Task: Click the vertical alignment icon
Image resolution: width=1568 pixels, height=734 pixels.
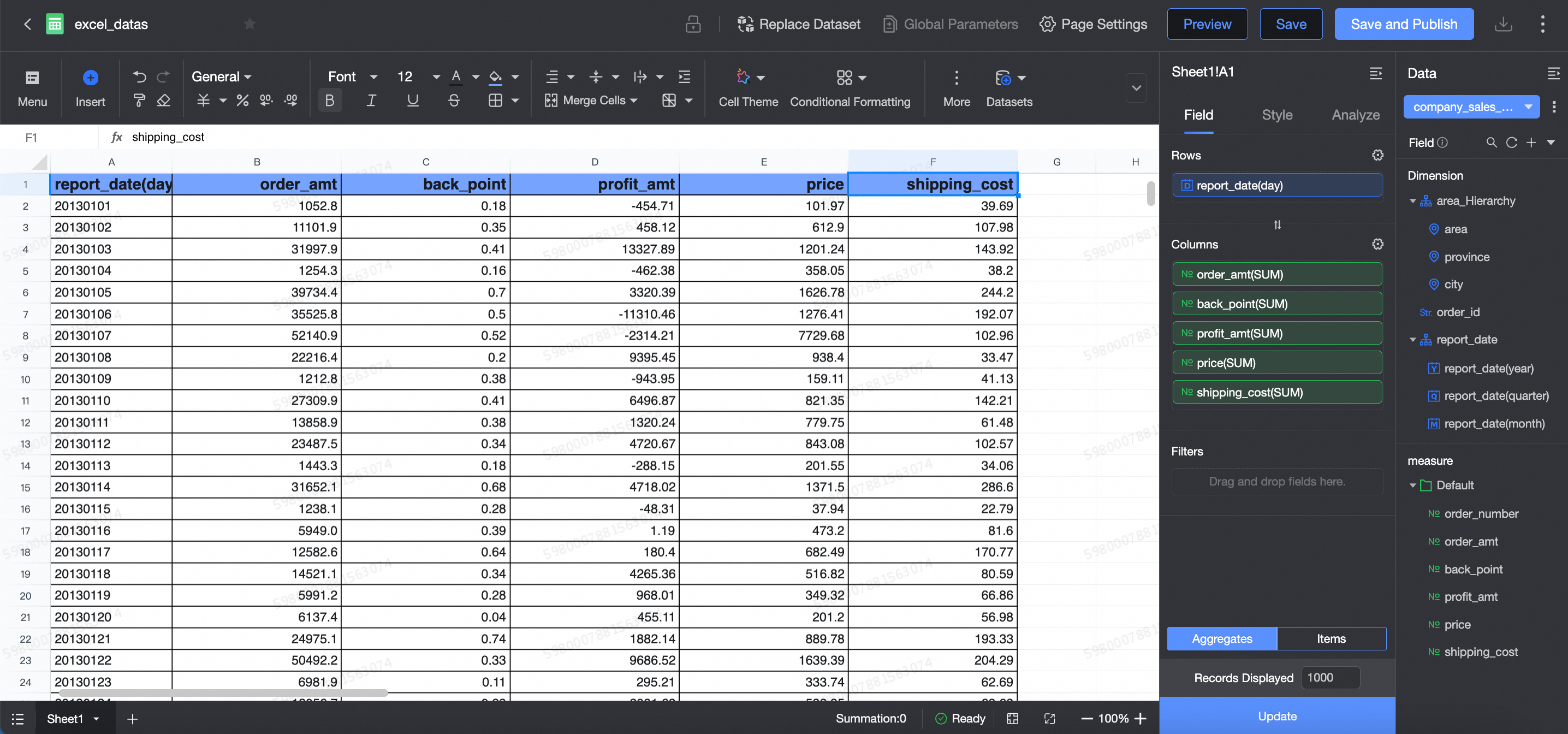Action: (x=596, y=77)
